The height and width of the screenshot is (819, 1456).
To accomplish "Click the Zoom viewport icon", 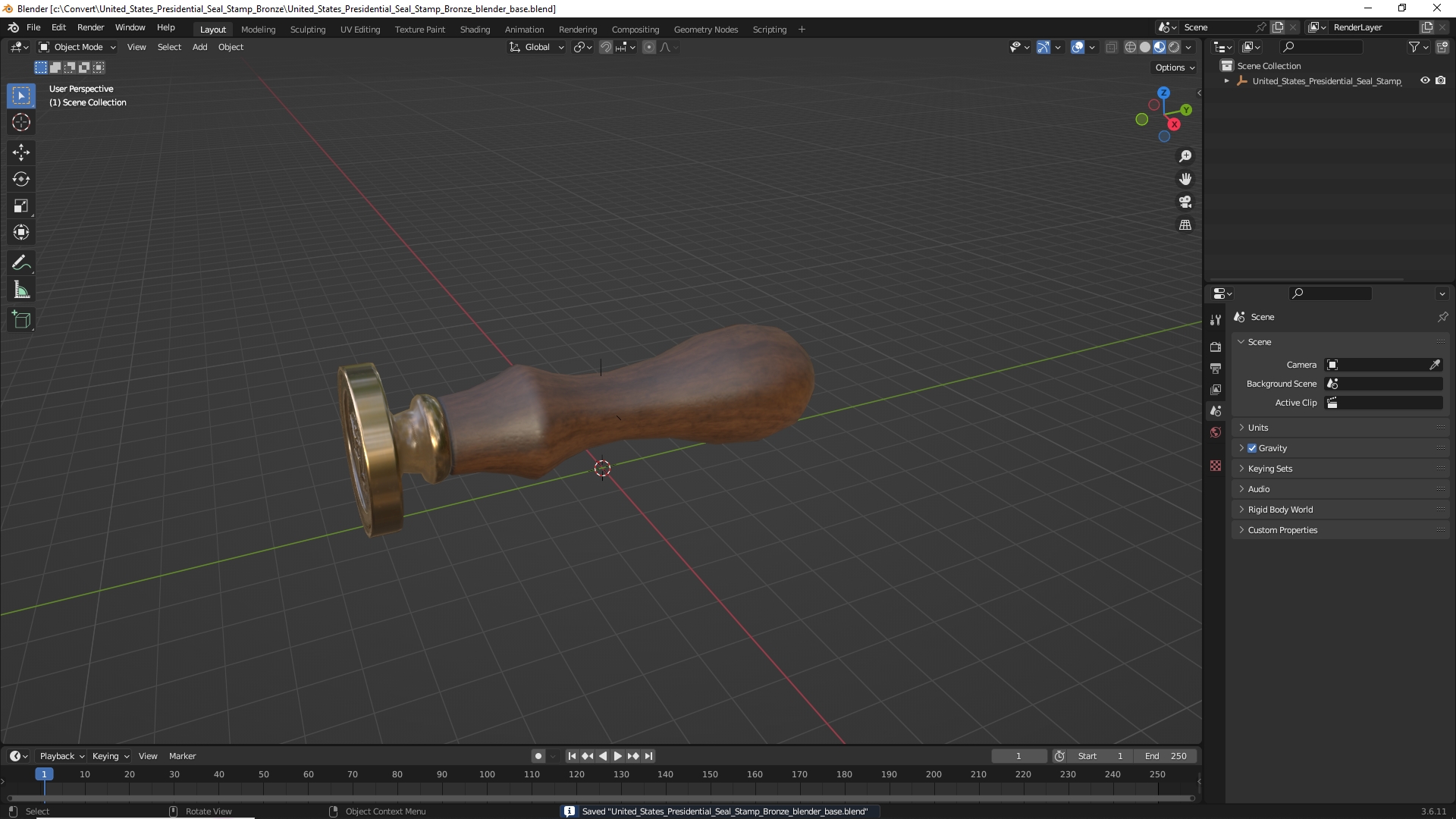I will 1185,156.
